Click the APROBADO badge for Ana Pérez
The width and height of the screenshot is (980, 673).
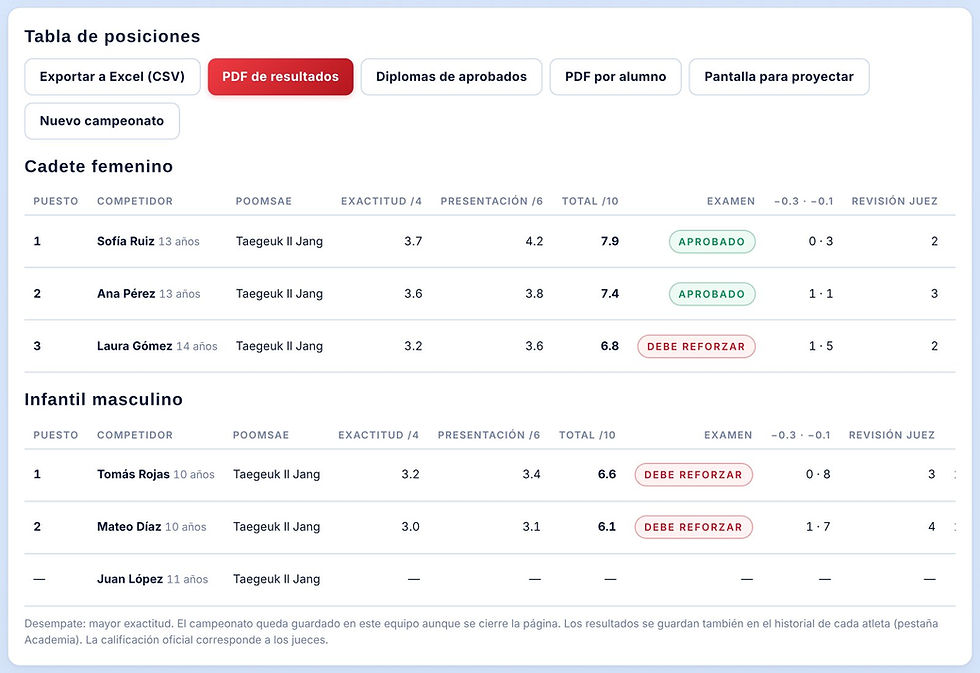tap(712, 294)
